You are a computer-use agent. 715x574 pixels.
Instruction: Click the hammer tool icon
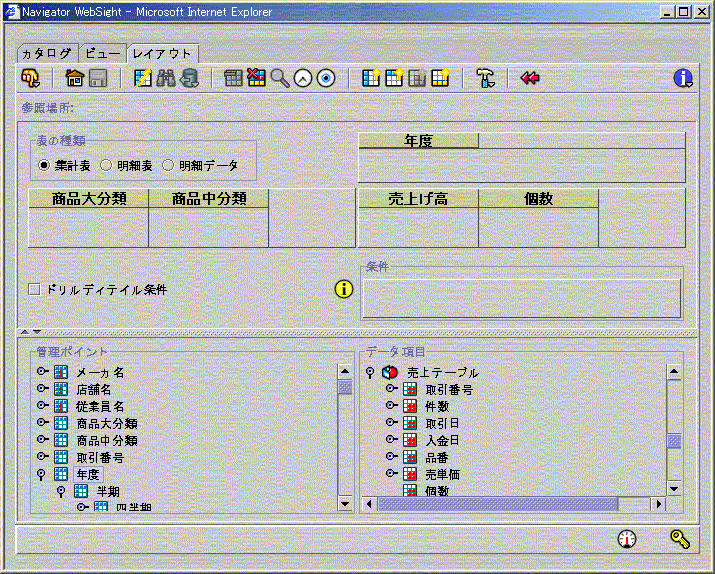tap(485, 78)
